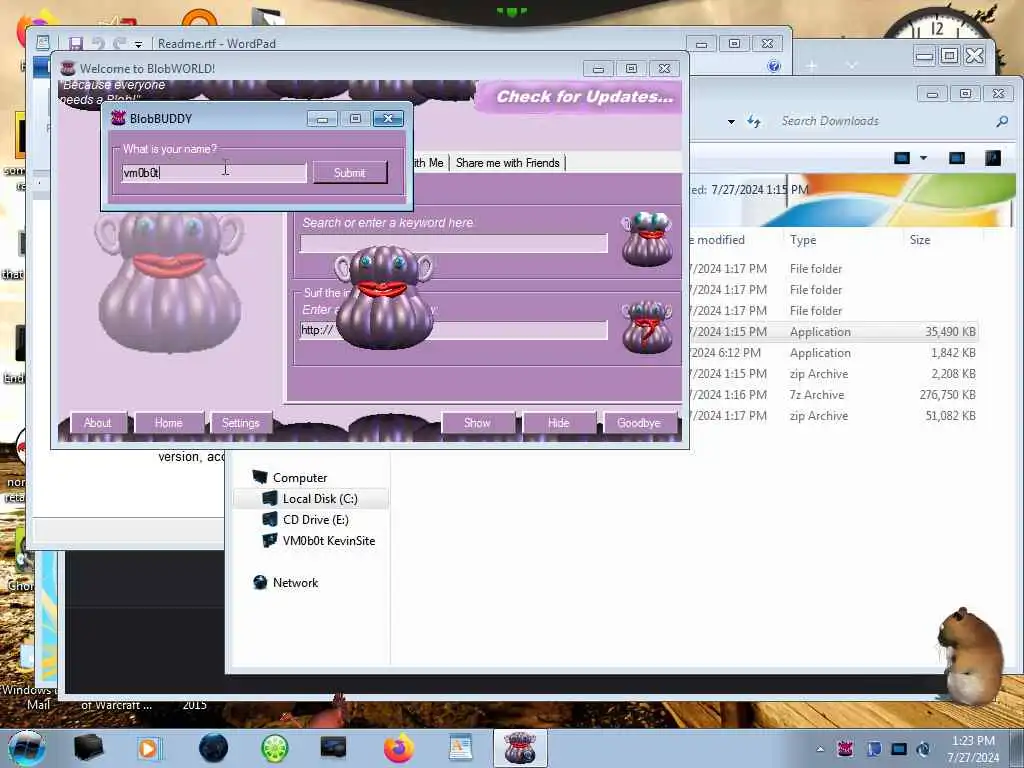Click WordPad Redo icon

click(x=119, y=44)
